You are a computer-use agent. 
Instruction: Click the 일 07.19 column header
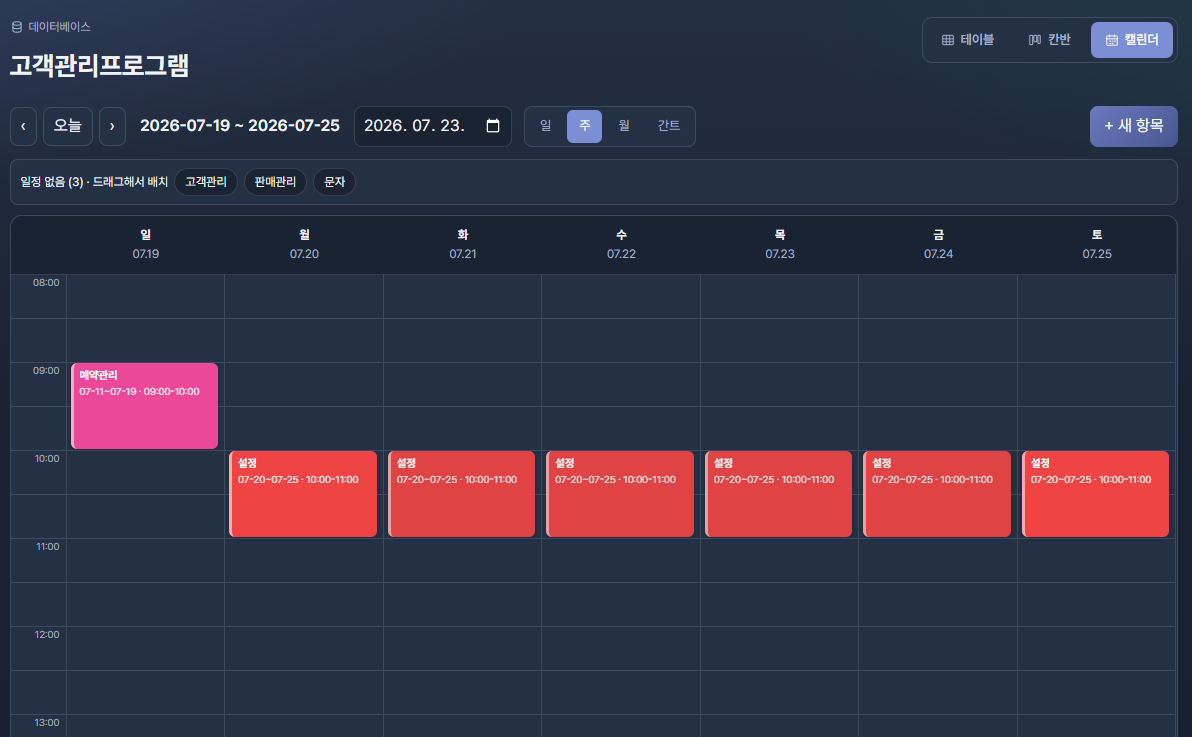[x=146, y=244]
